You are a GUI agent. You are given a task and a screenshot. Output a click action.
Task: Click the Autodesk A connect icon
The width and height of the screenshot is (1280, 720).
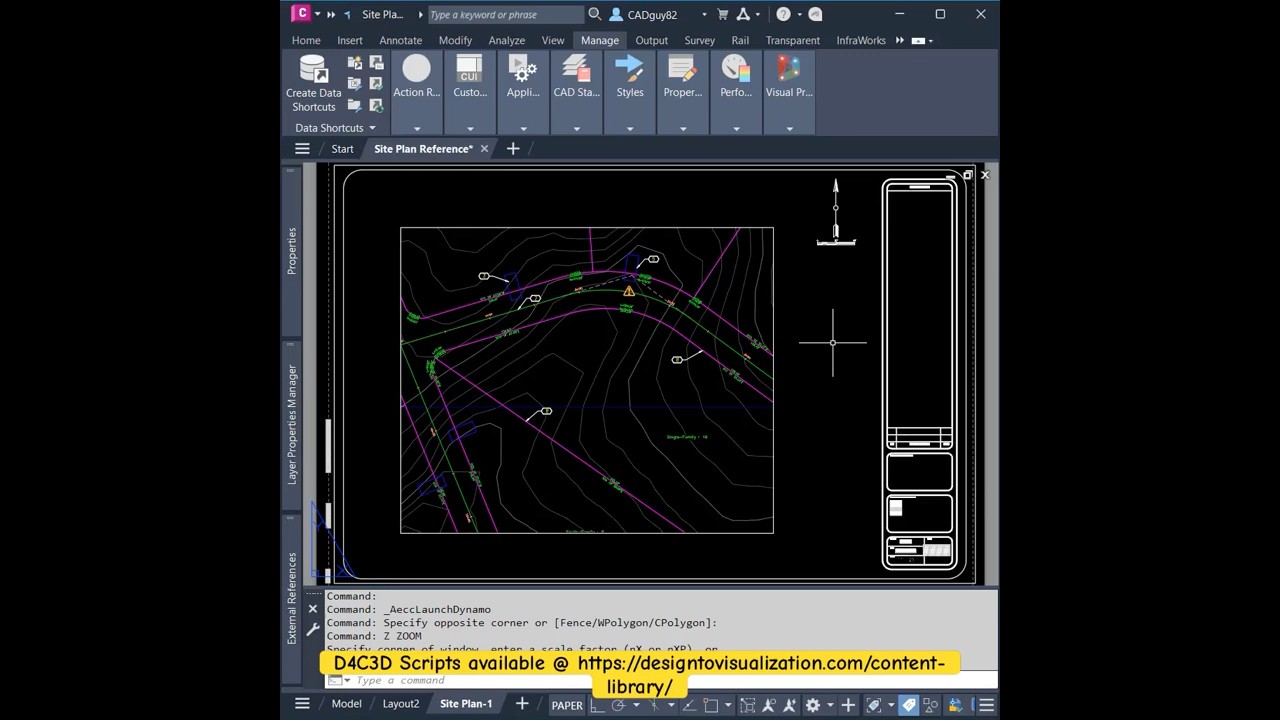[743, 14]
